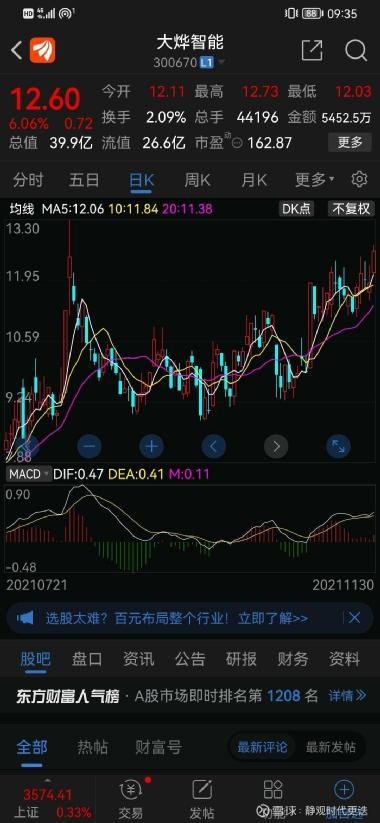
Task: Move chart left with left arrow icon
Action: (214, 447)
